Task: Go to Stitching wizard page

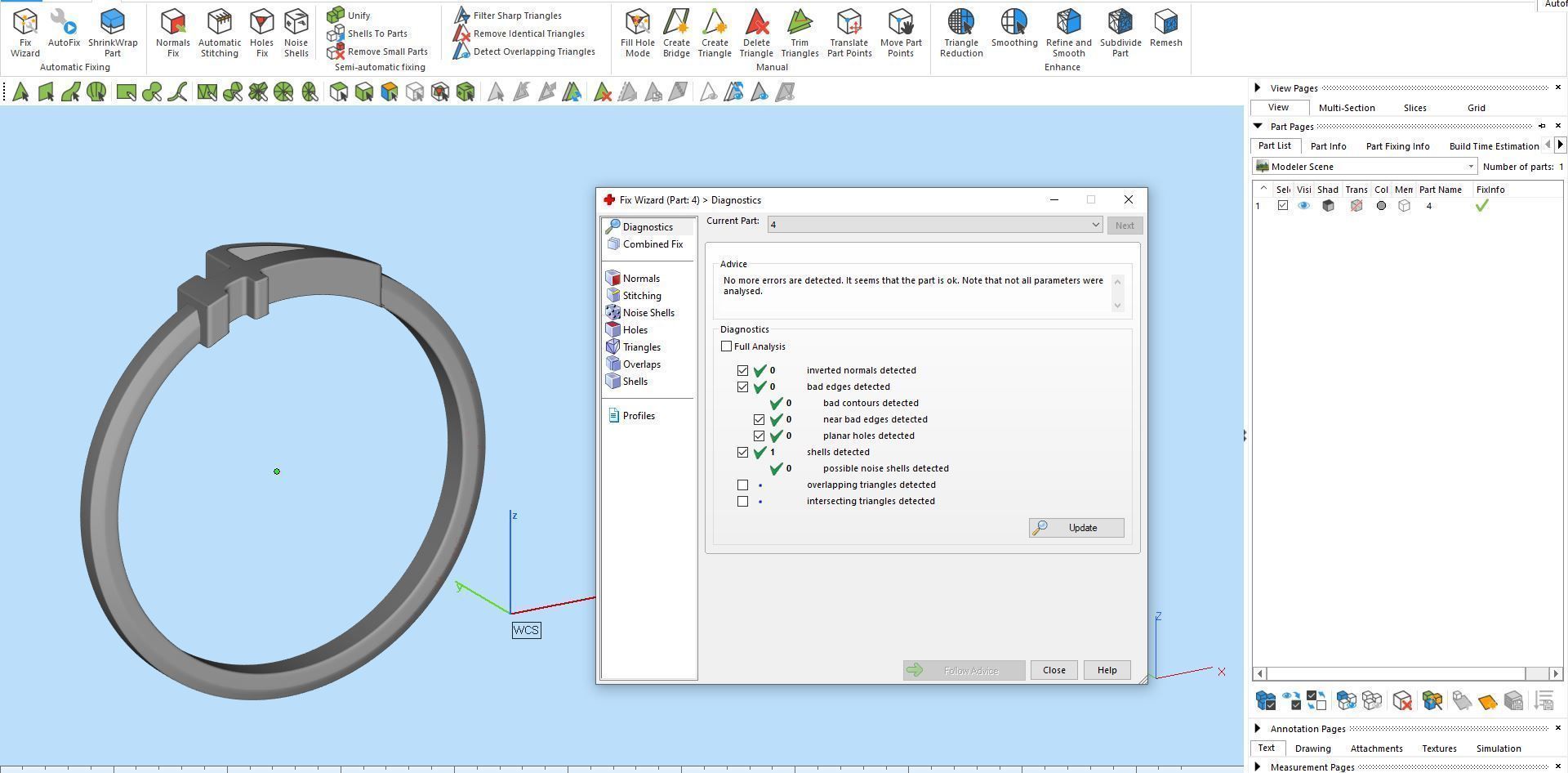Action: coord(635,296)
